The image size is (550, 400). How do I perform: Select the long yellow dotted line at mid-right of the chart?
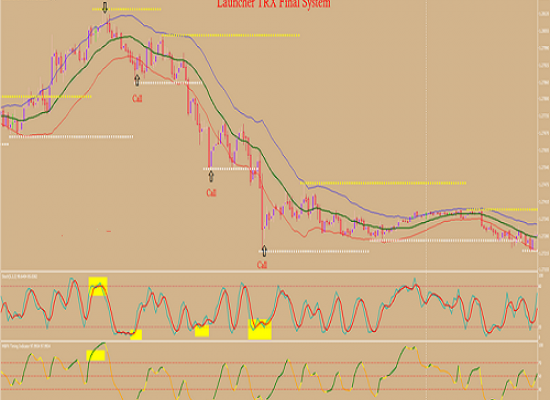pos(383,183)
